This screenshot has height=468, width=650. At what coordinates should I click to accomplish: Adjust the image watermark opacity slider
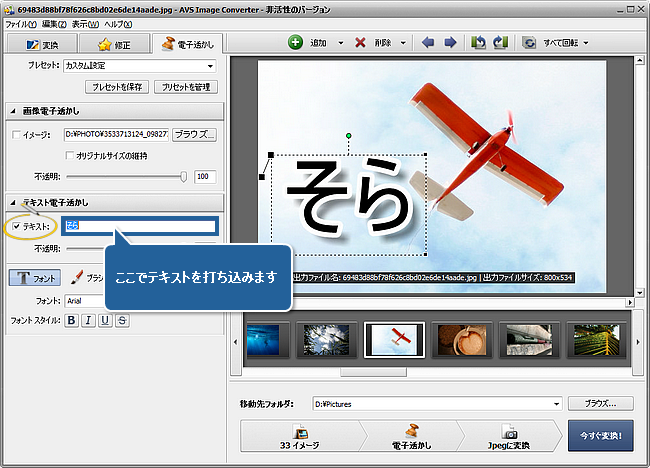click(183, 176)
